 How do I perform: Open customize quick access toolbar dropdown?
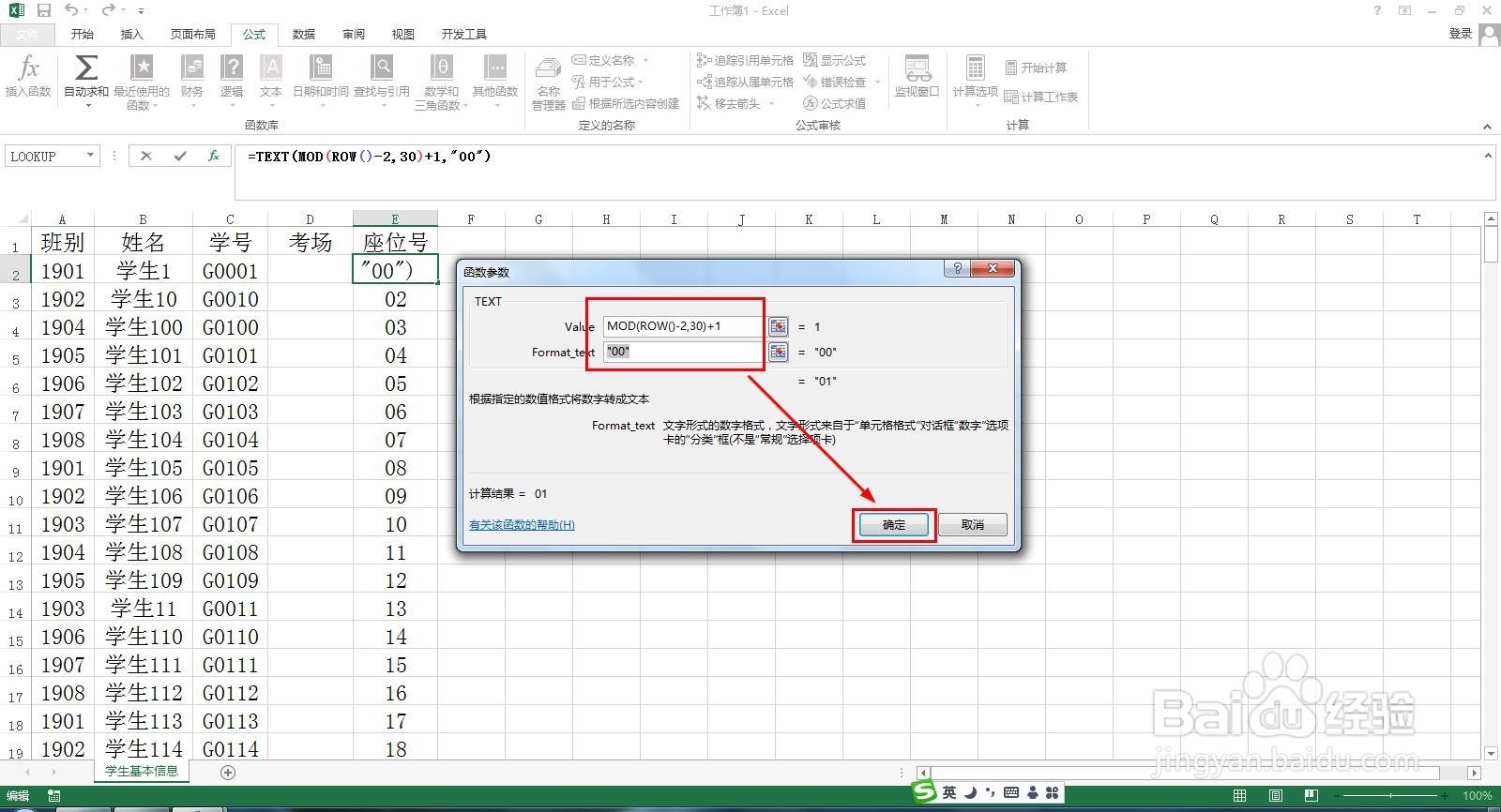coord(141,11)
